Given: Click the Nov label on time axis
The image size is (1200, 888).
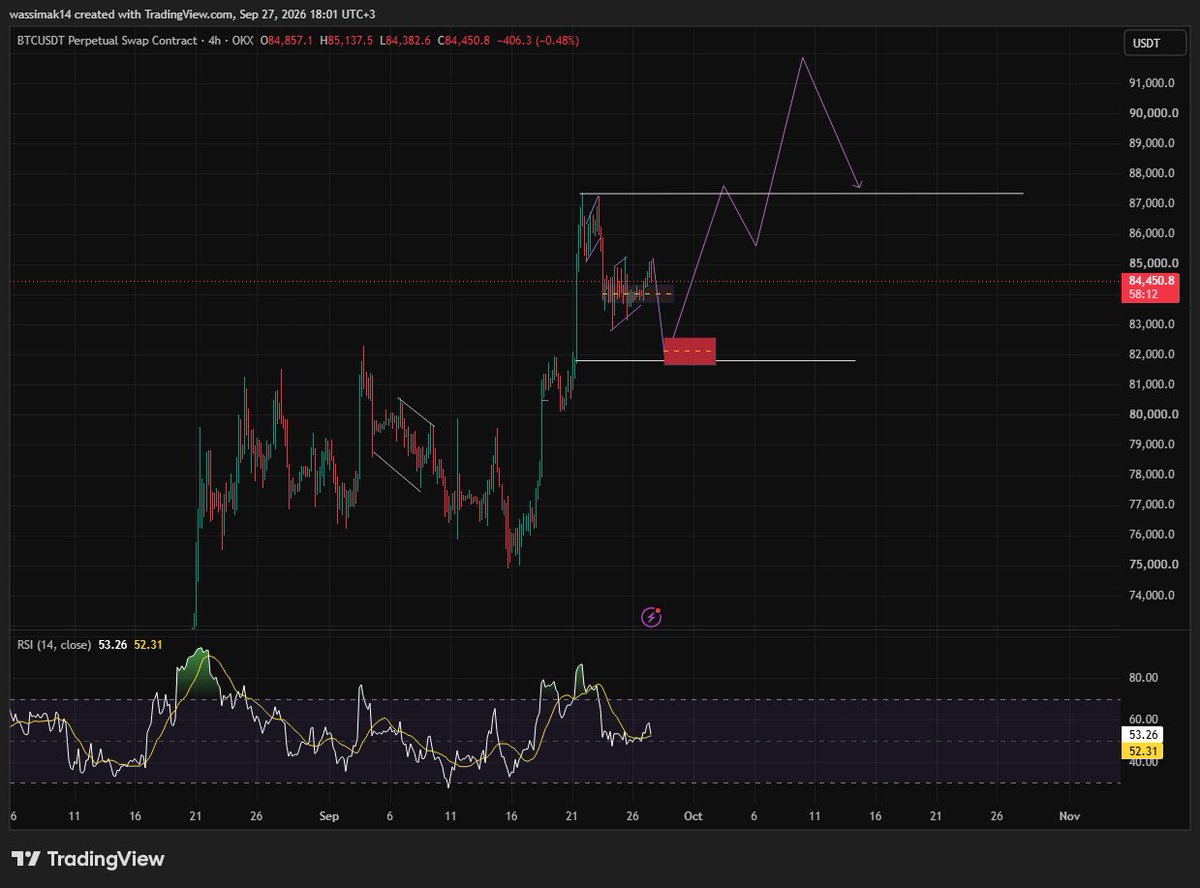Looking at the screenshot, I should pyautogui.click(x=1069, y=816).
